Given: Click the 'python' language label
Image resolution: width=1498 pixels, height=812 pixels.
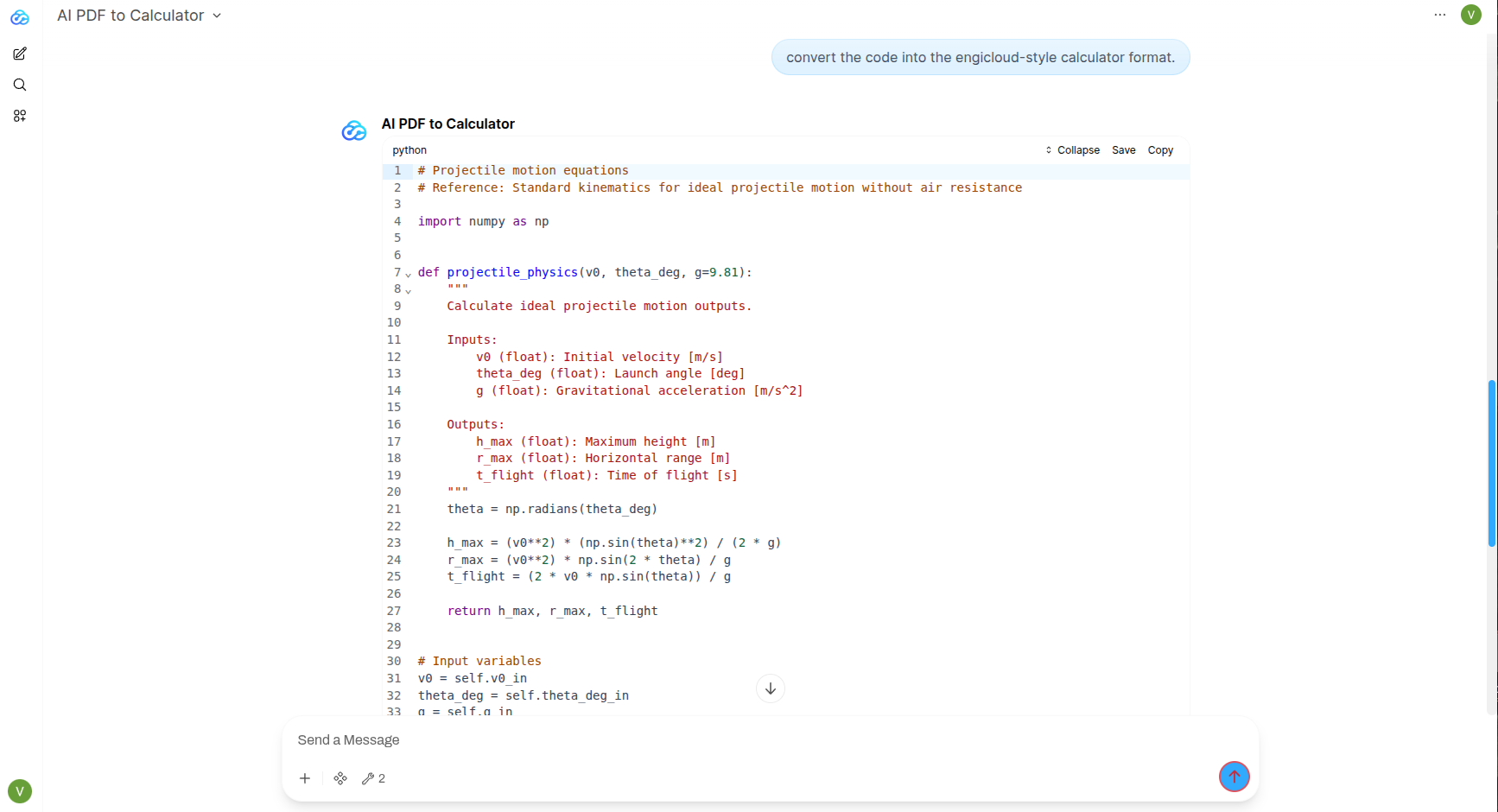Looking at the screenshot, I should click(409, 150).
